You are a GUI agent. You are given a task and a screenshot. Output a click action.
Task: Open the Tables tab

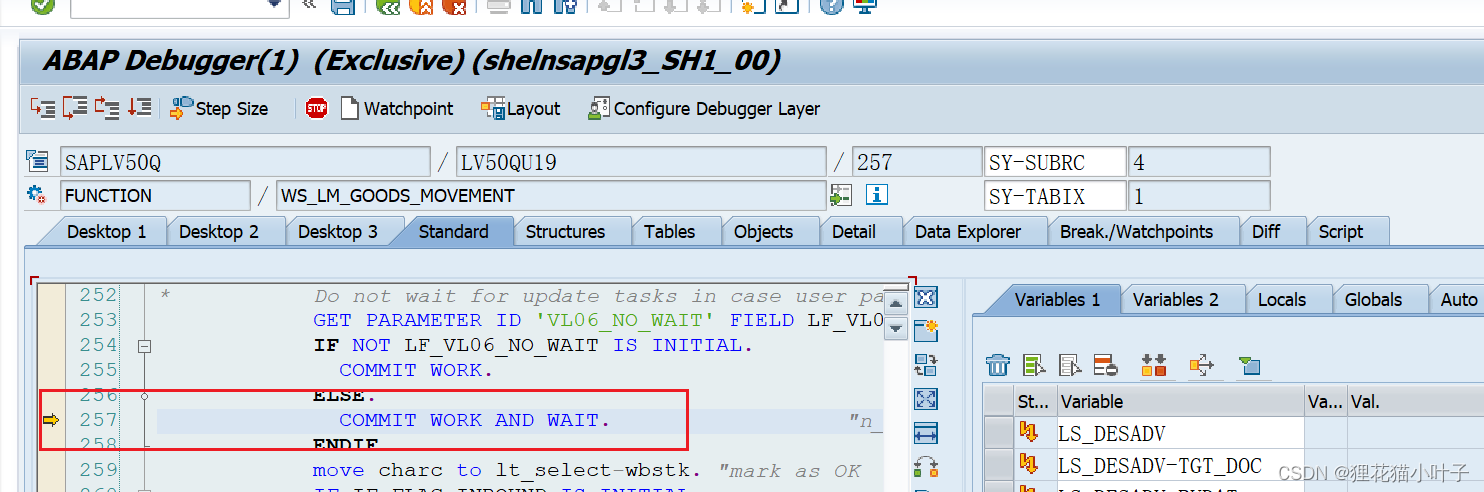coord(669,231)
